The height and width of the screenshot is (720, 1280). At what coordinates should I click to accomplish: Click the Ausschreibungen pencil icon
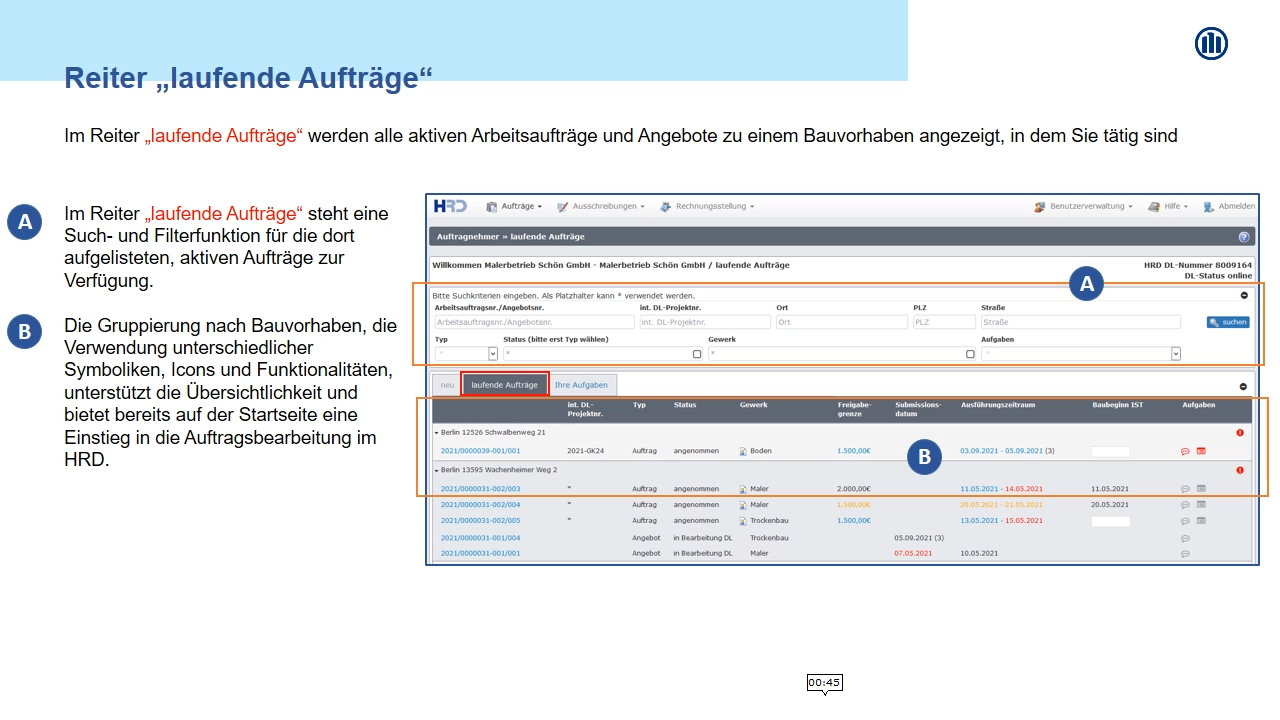tap(563, 207)
